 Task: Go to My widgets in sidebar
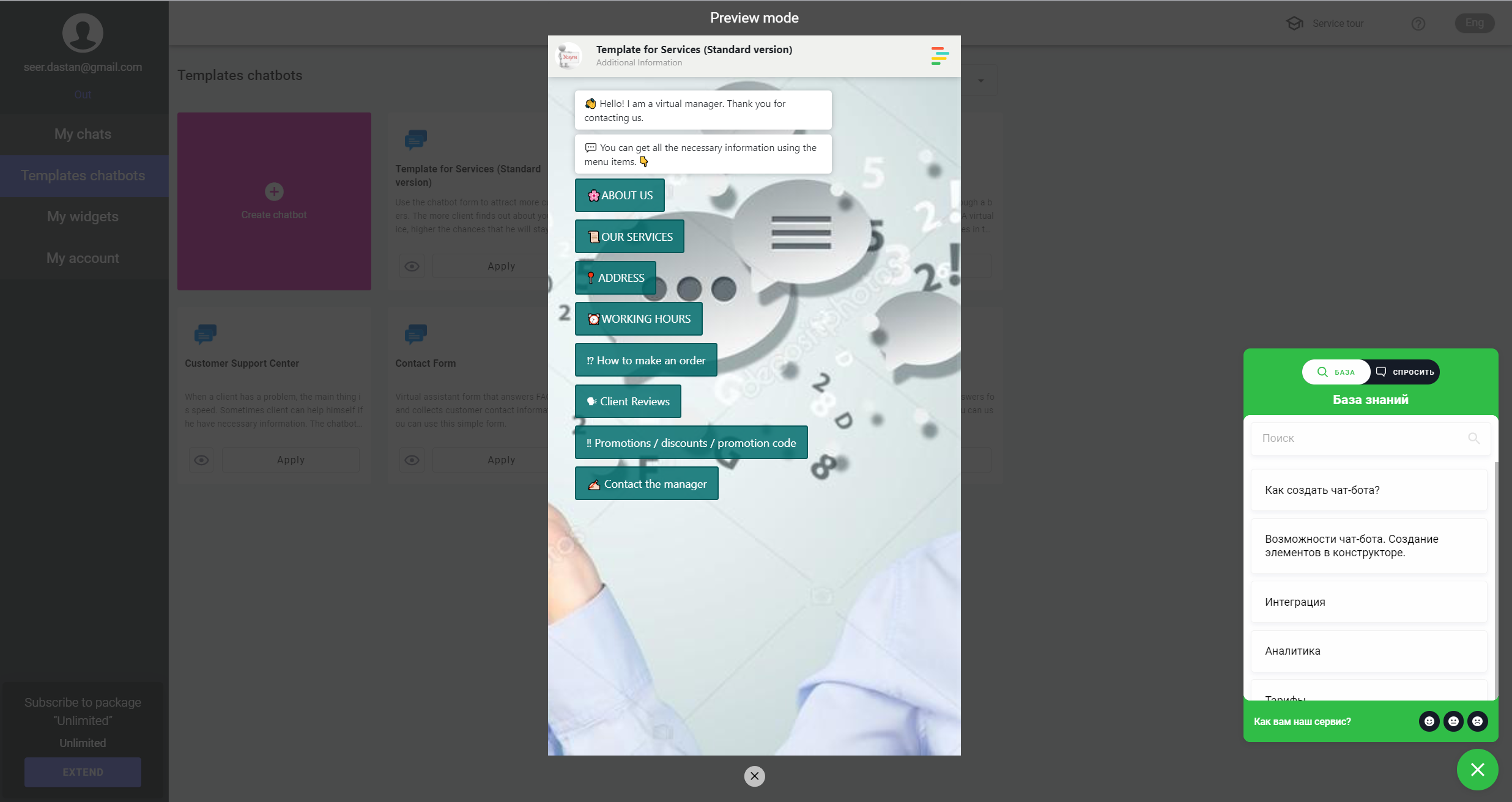pos(83,216)
